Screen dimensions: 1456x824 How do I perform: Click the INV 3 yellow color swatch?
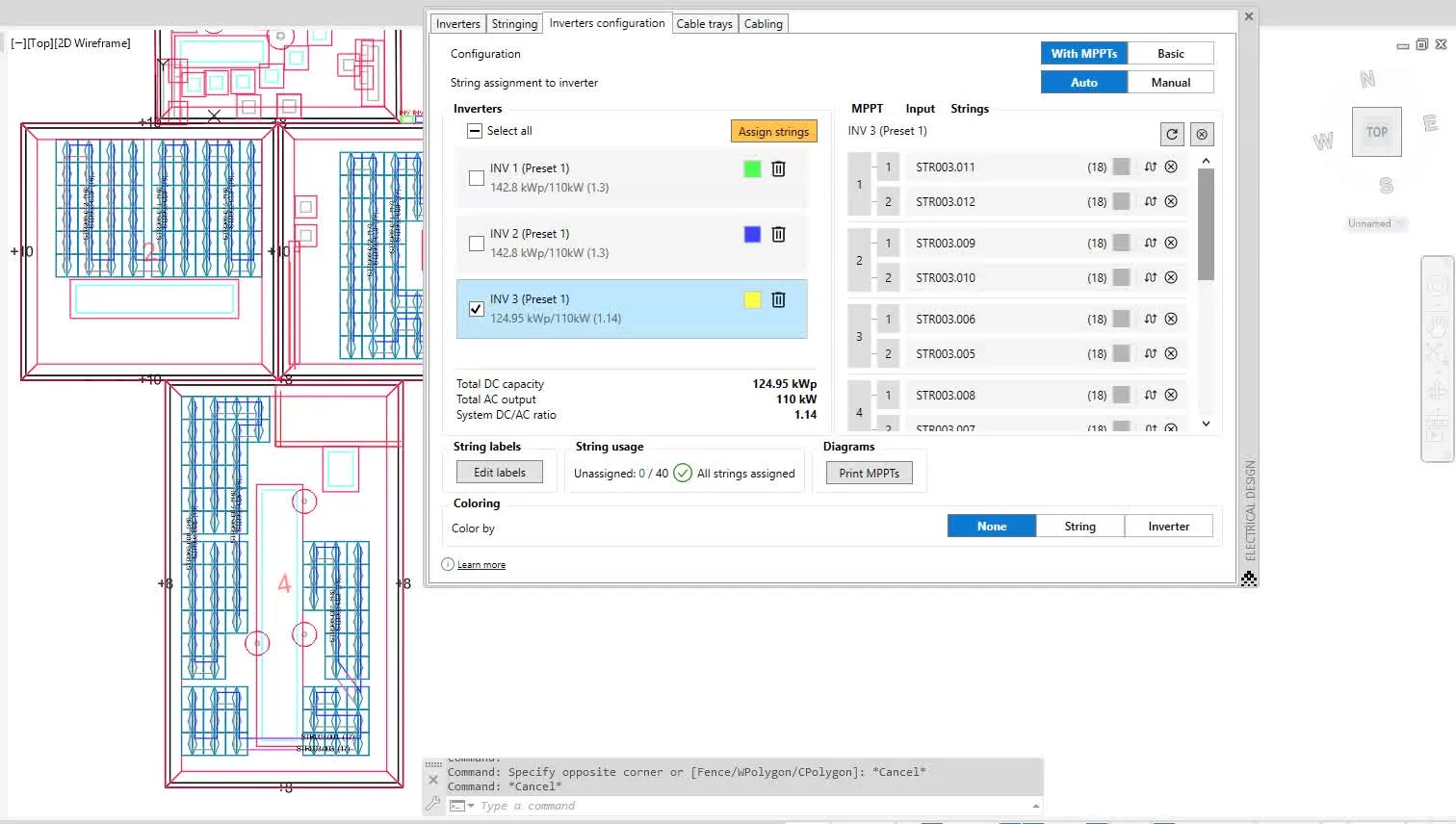(x=752, y=299)
